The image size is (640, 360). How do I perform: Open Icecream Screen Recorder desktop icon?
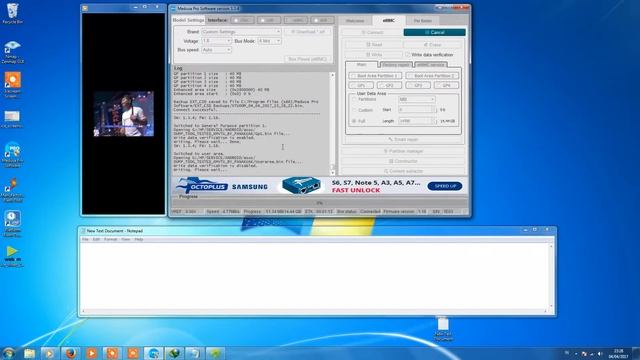12,85
